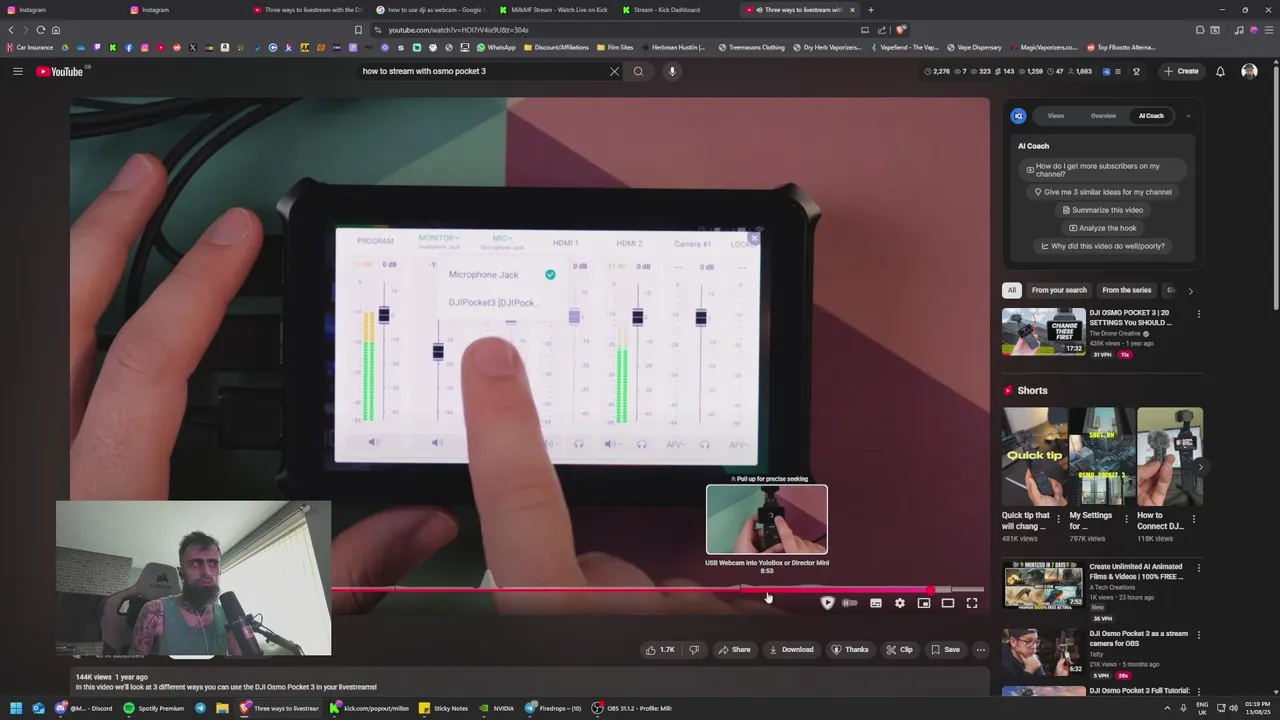Open options for Osmo Pocket 3 stream camera video
This screenshot has height=720, width=1280.
[x=1199, y=635]
